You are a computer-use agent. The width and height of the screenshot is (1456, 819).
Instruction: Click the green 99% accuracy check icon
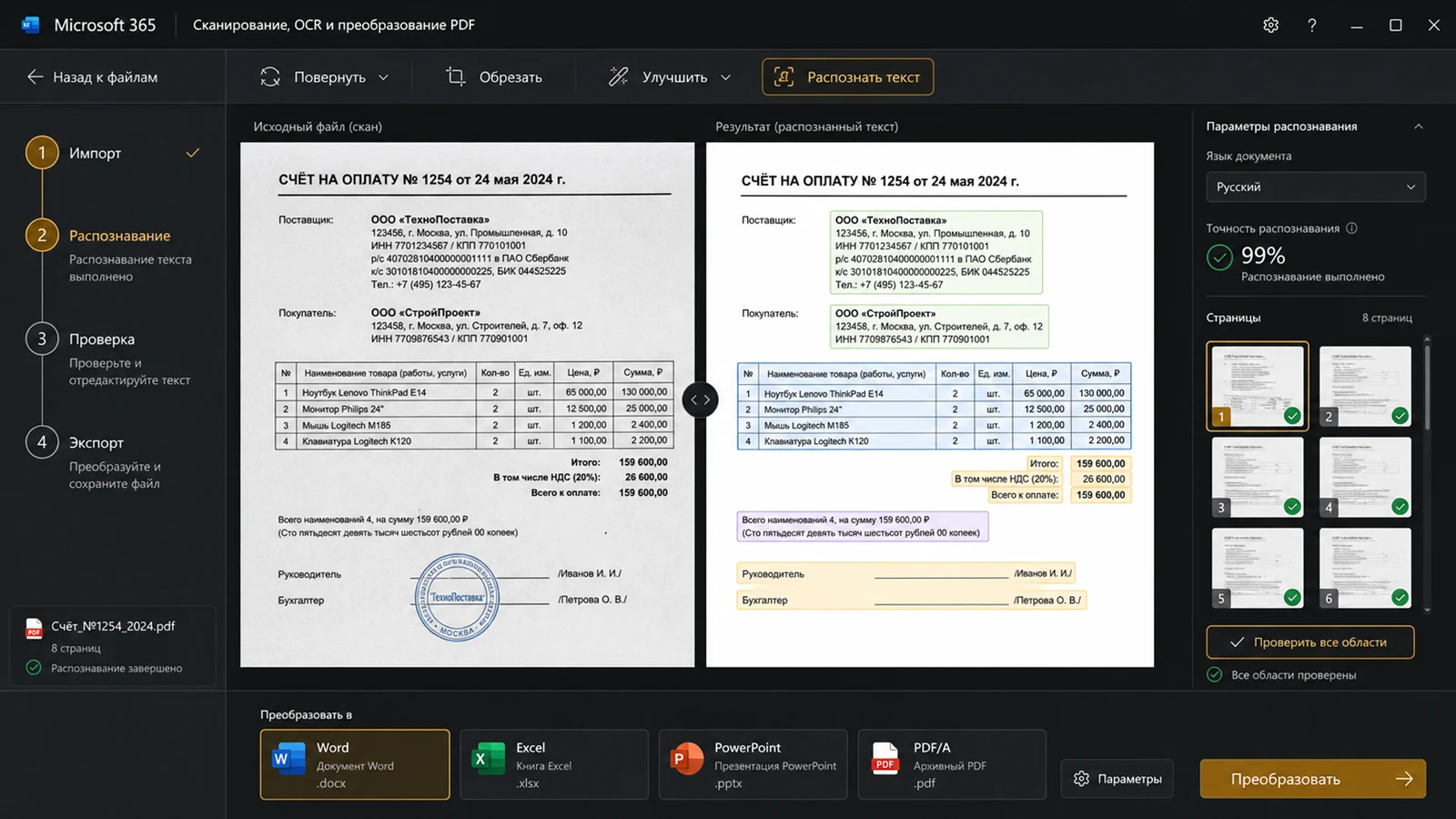(1219, 258)
